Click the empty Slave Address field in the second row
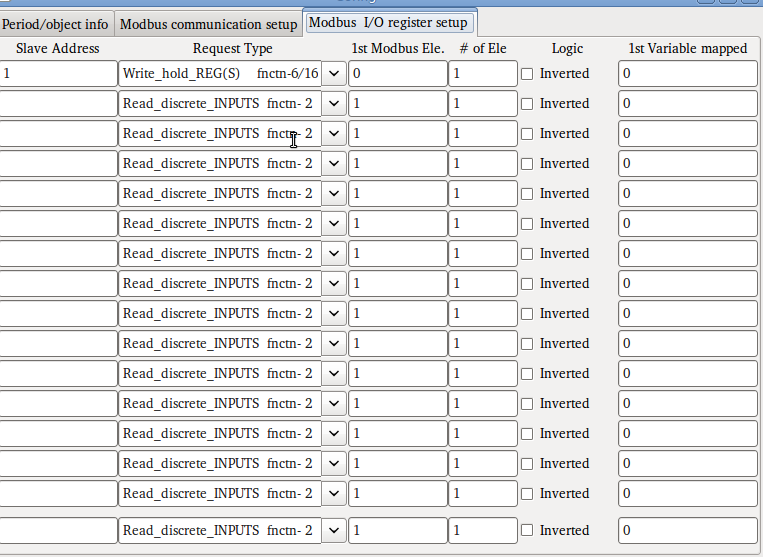This screenshot has width=763, height=557. pos(58,104)
